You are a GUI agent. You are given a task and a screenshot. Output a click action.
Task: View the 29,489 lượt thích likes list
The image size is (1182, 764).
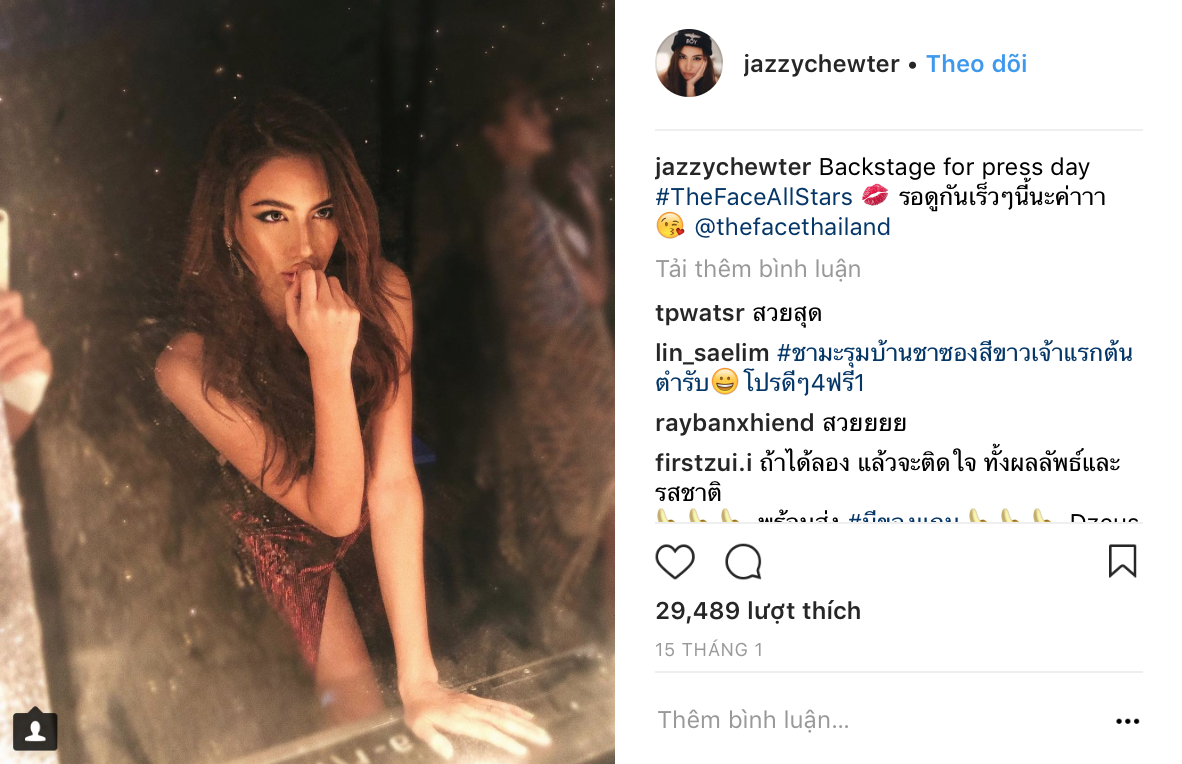pyautogui.click(x=758, y=611)
